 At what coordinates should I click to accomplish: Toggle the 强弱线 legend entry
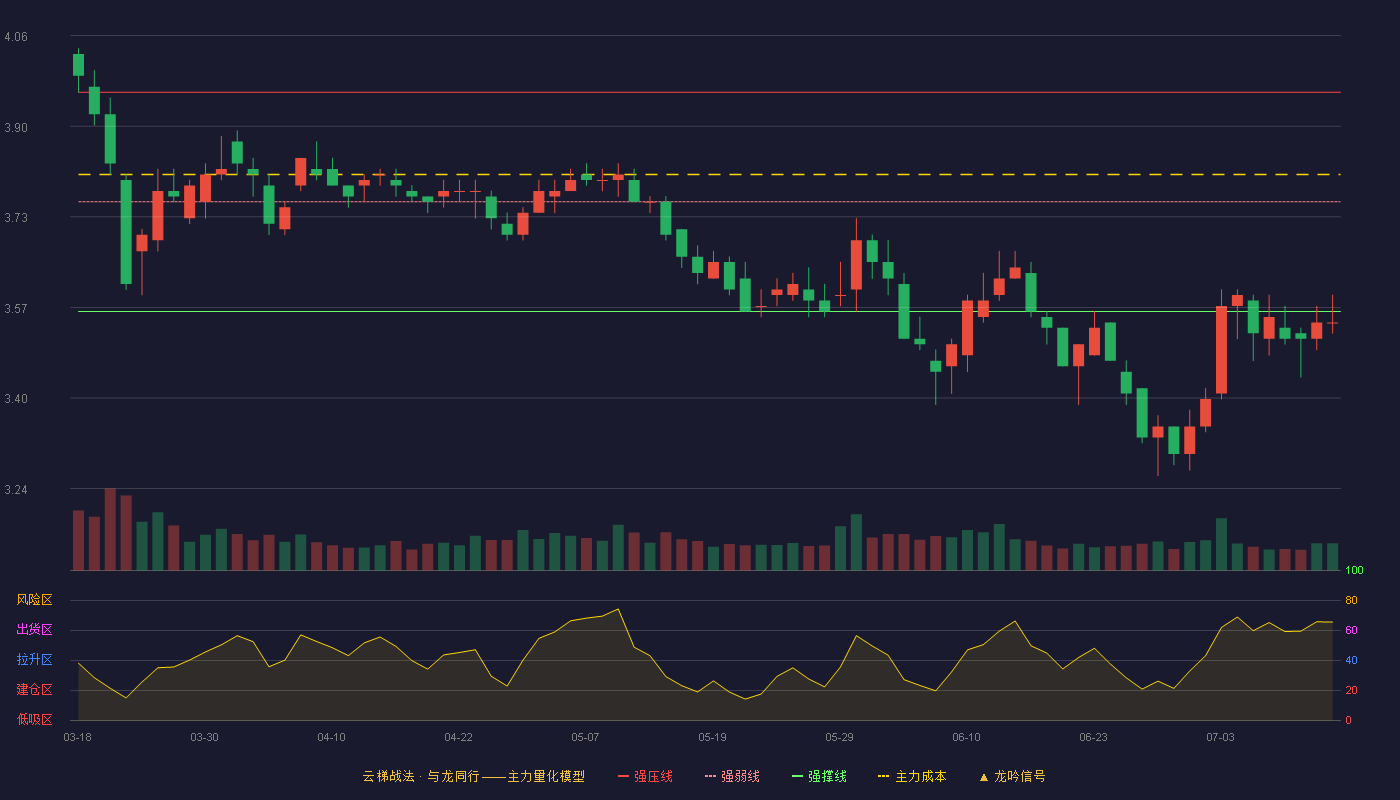tap(732, 776)
